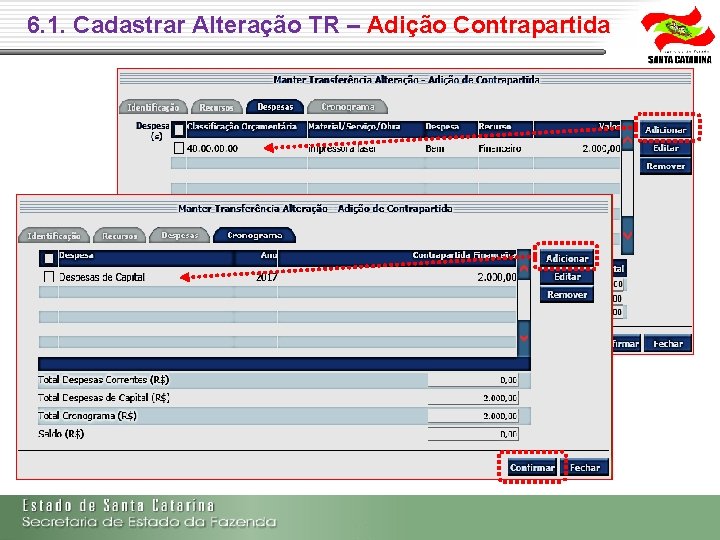This screenshot has width=720, height=540.
Task: Toggle the select-all checkbox in Cronograma header
Action: pos(48,259)
